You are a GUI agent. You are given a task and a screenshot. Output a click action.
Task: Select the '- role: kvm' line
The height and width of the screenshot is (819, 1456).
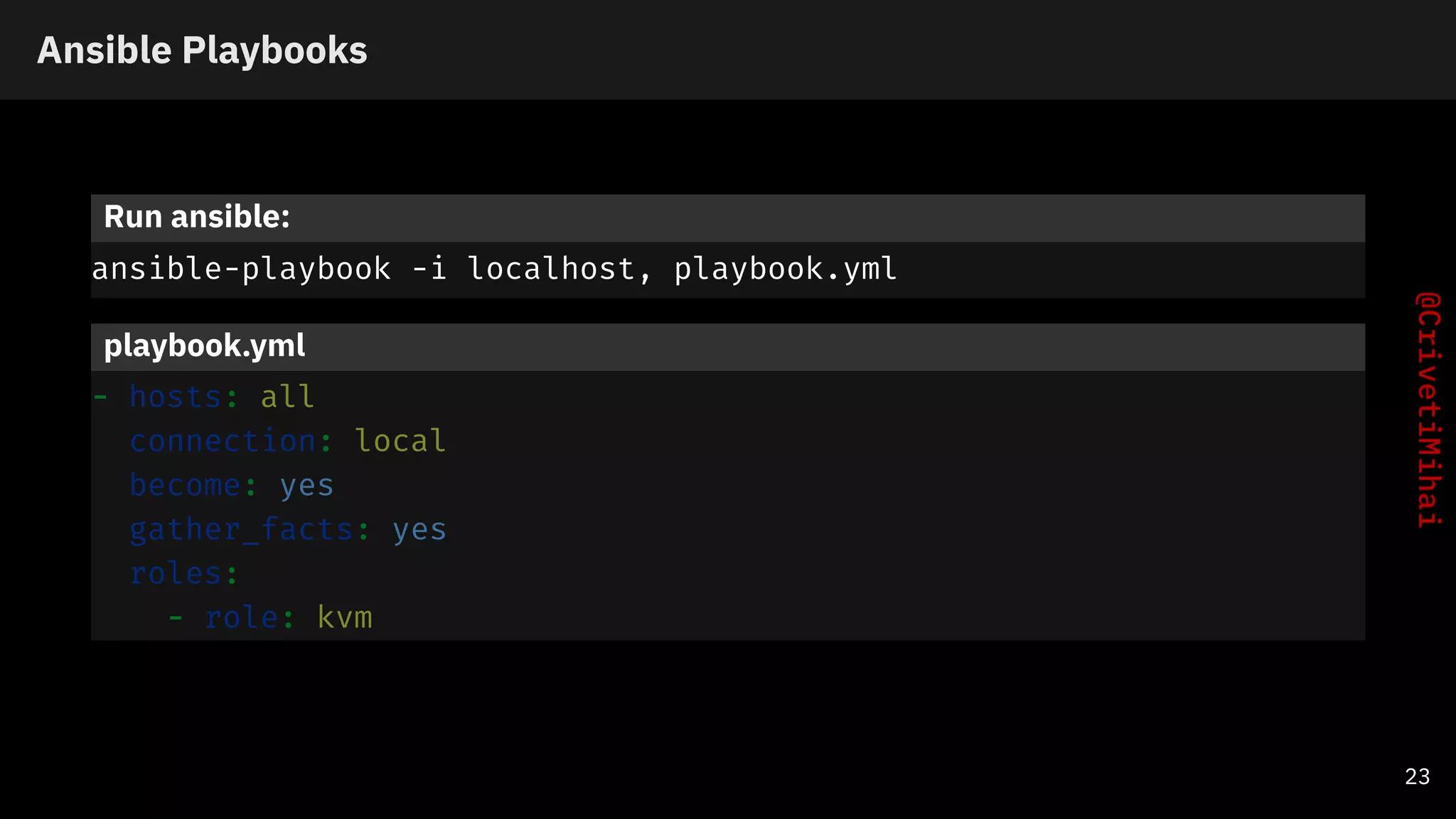pyautogui.click(x=270, y=618)
